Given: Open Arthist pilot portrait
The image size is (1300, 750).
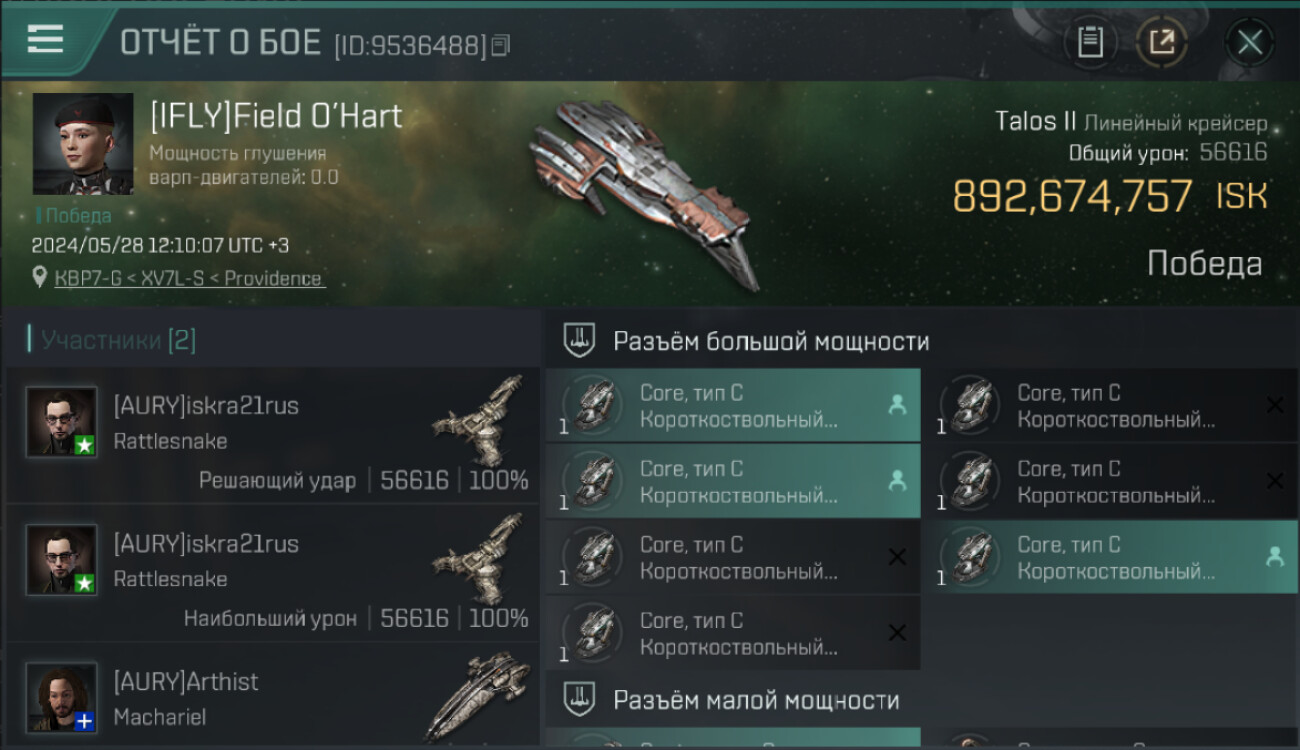Looking at the screenshot, I should click(x=61, y=698).
